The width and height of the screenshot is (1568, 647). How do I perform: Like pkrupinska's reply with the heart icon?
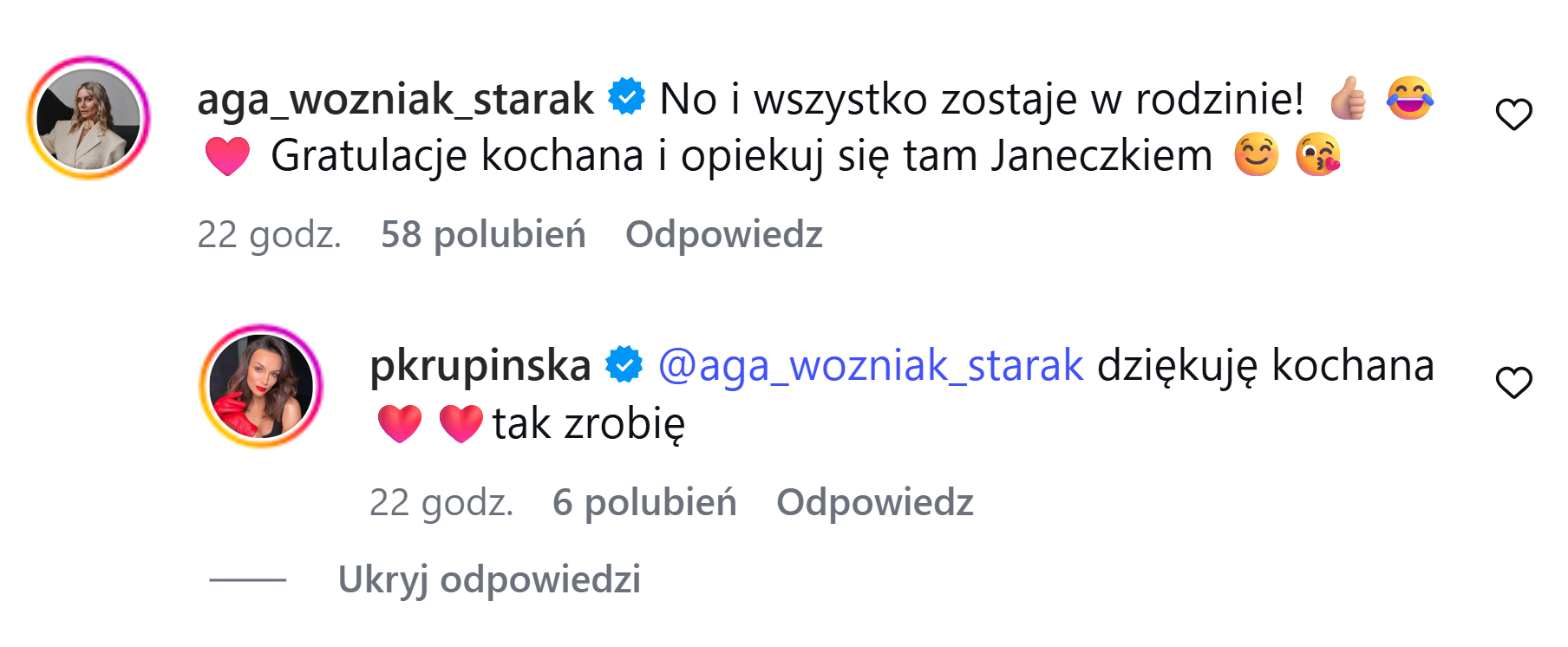pyautogui.click(x=1513, y=382)
